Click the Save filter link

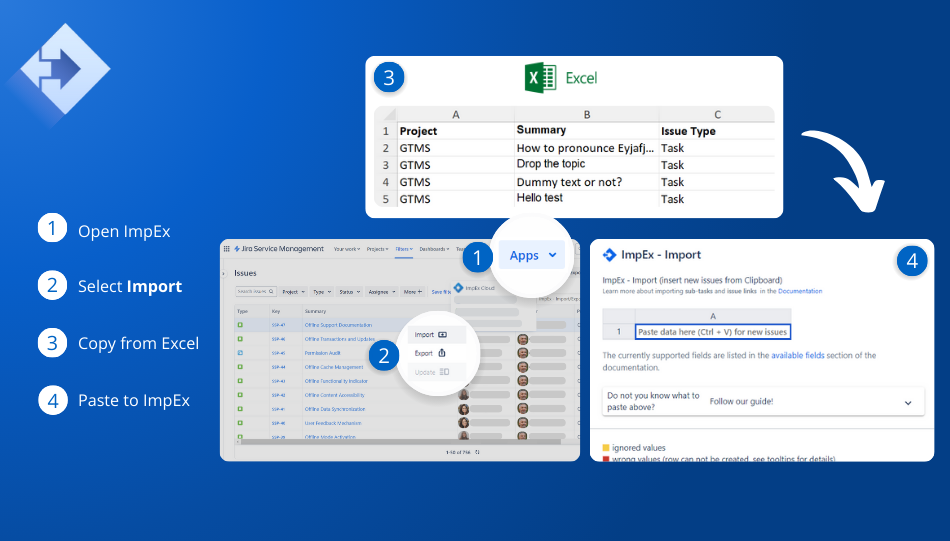440,292
